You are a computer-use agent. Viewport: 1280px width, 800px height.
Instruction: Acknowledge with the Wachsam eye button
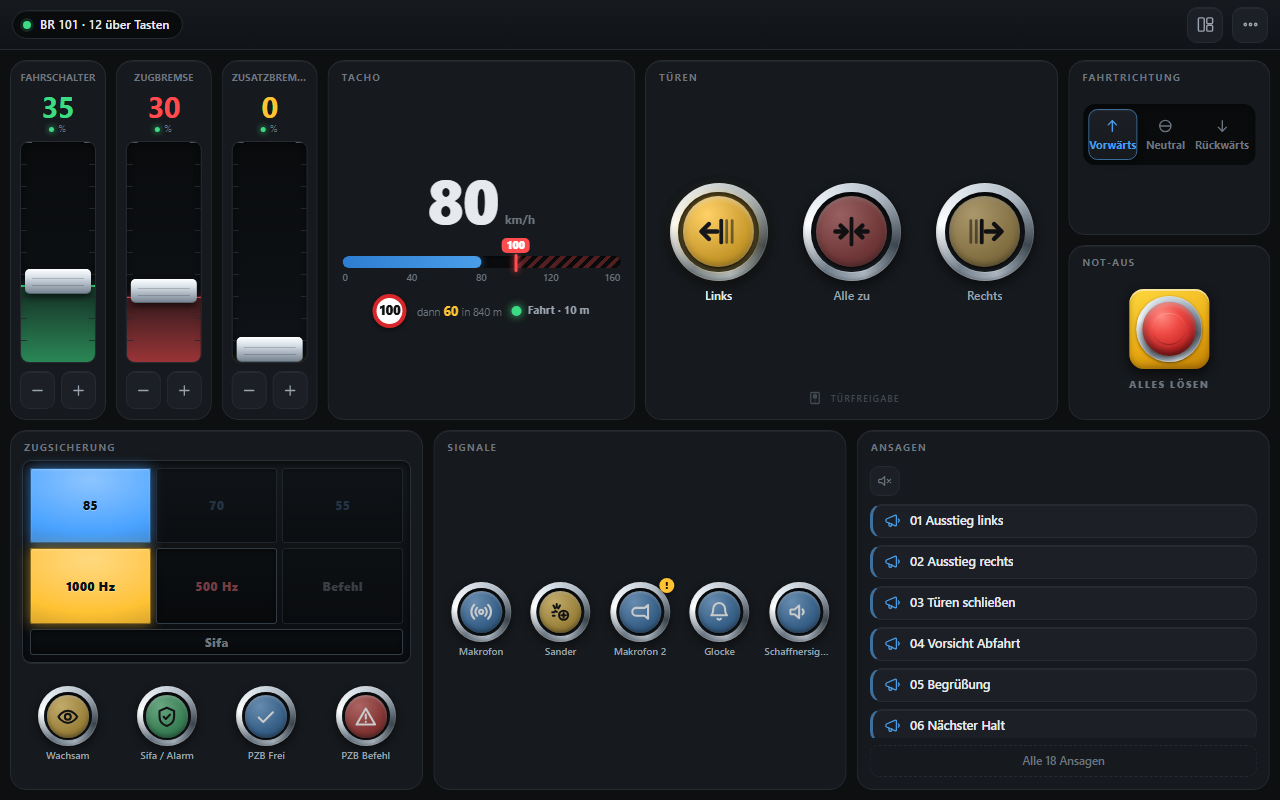[x=68, y=716]
